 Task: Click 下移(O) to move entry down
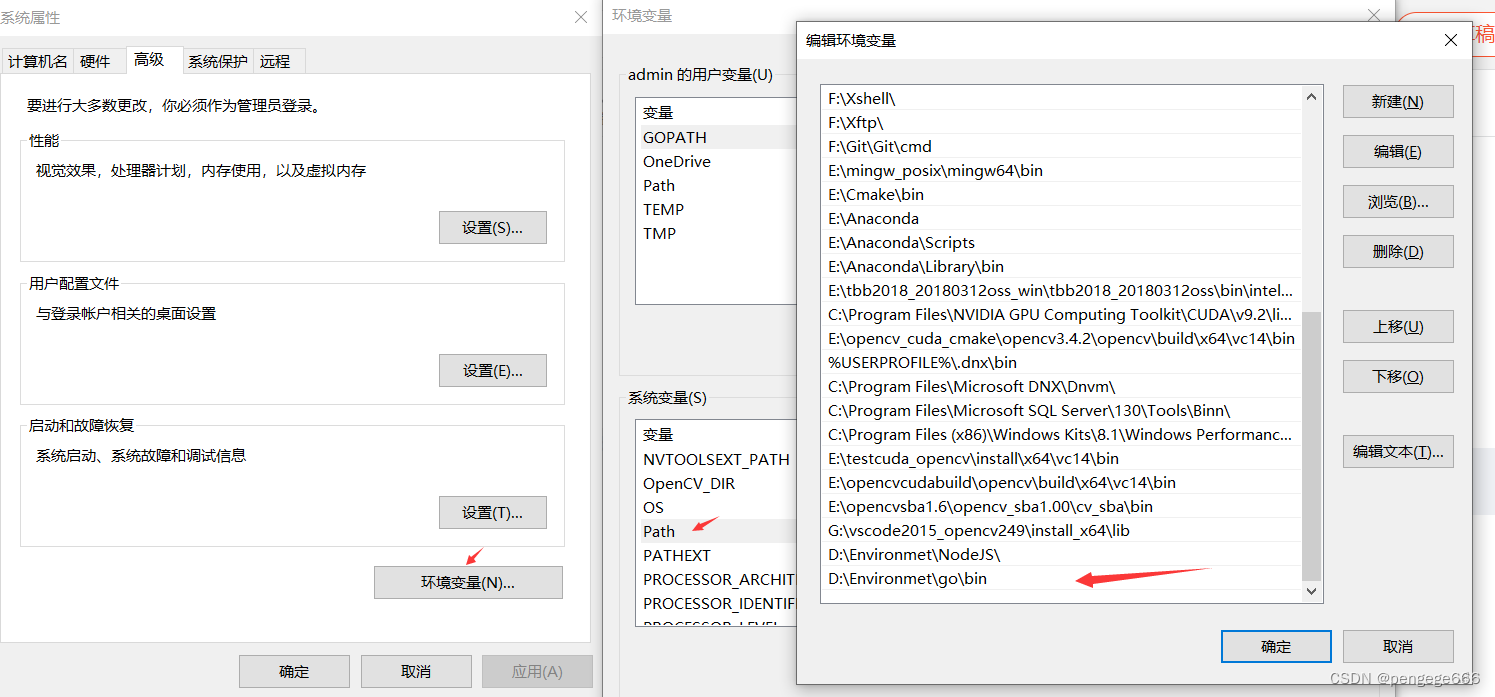point(1398,376)
